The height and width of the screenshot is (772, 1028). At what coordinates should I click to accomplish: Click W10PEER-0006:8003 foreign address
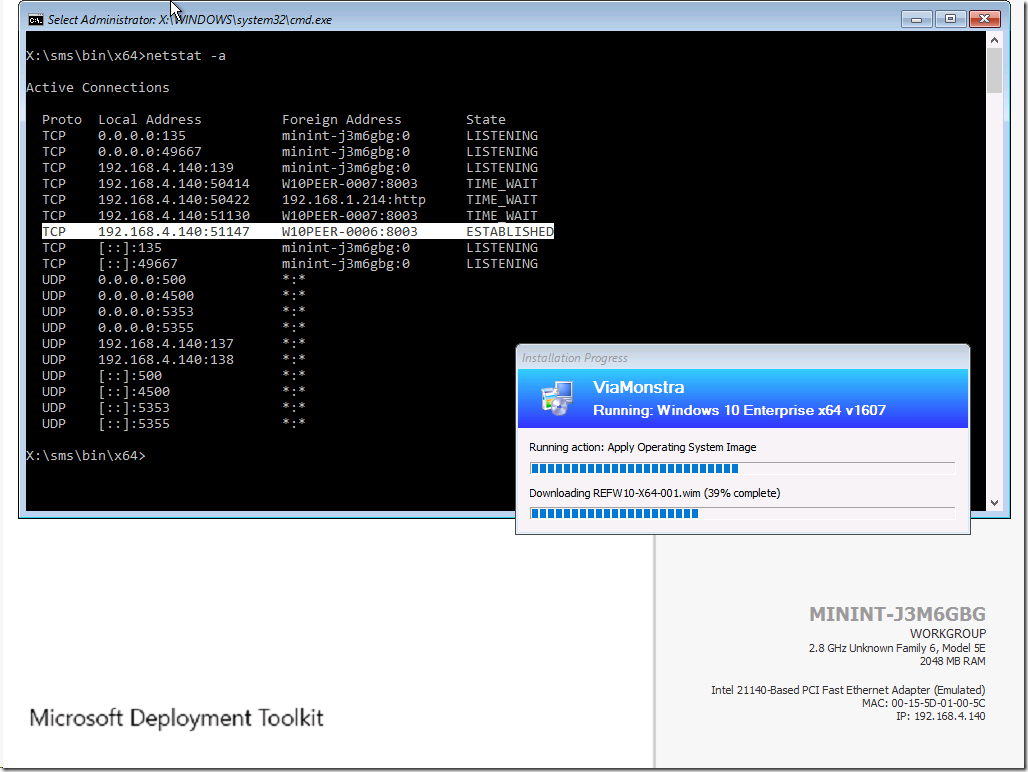[349, 231]
